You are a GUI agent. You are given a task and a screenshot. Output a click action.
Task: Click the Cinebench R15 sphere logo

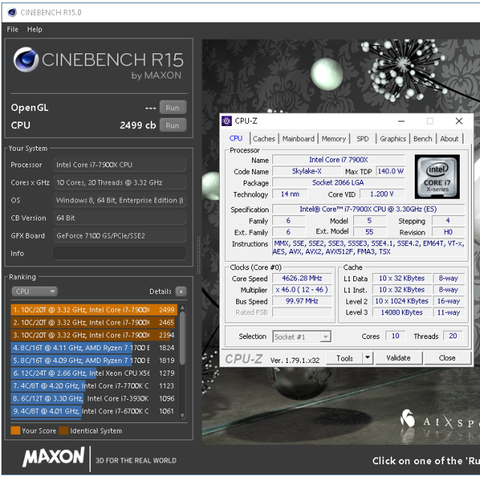pyautogui.click(x=26, y=60)
